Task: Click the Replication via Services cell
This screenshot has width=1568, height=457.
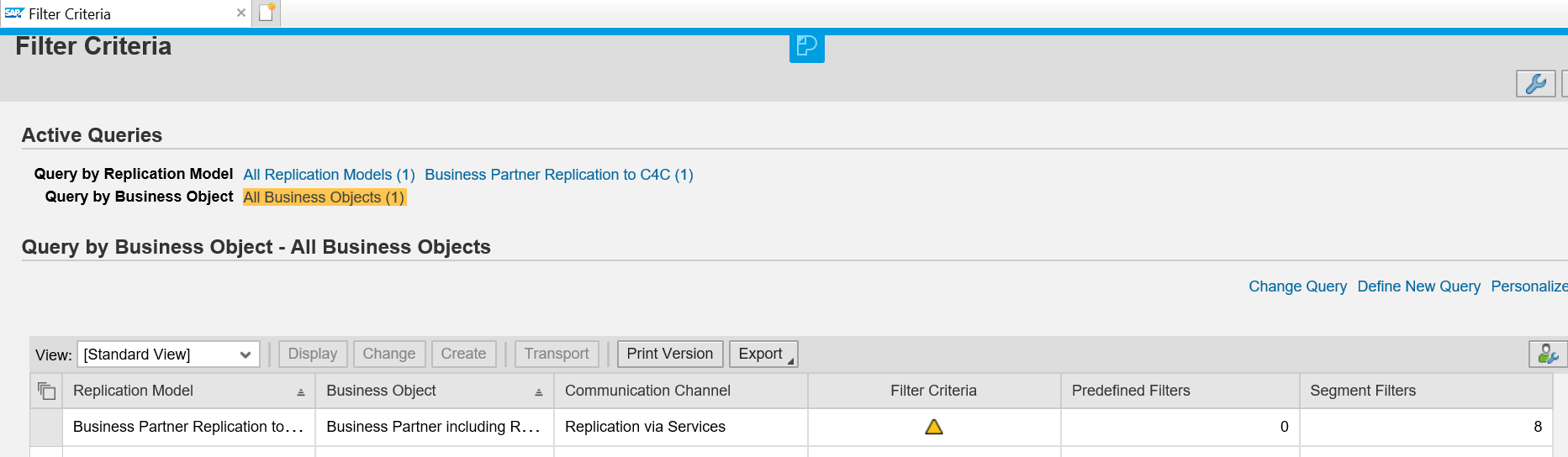Action: (645, 427)
